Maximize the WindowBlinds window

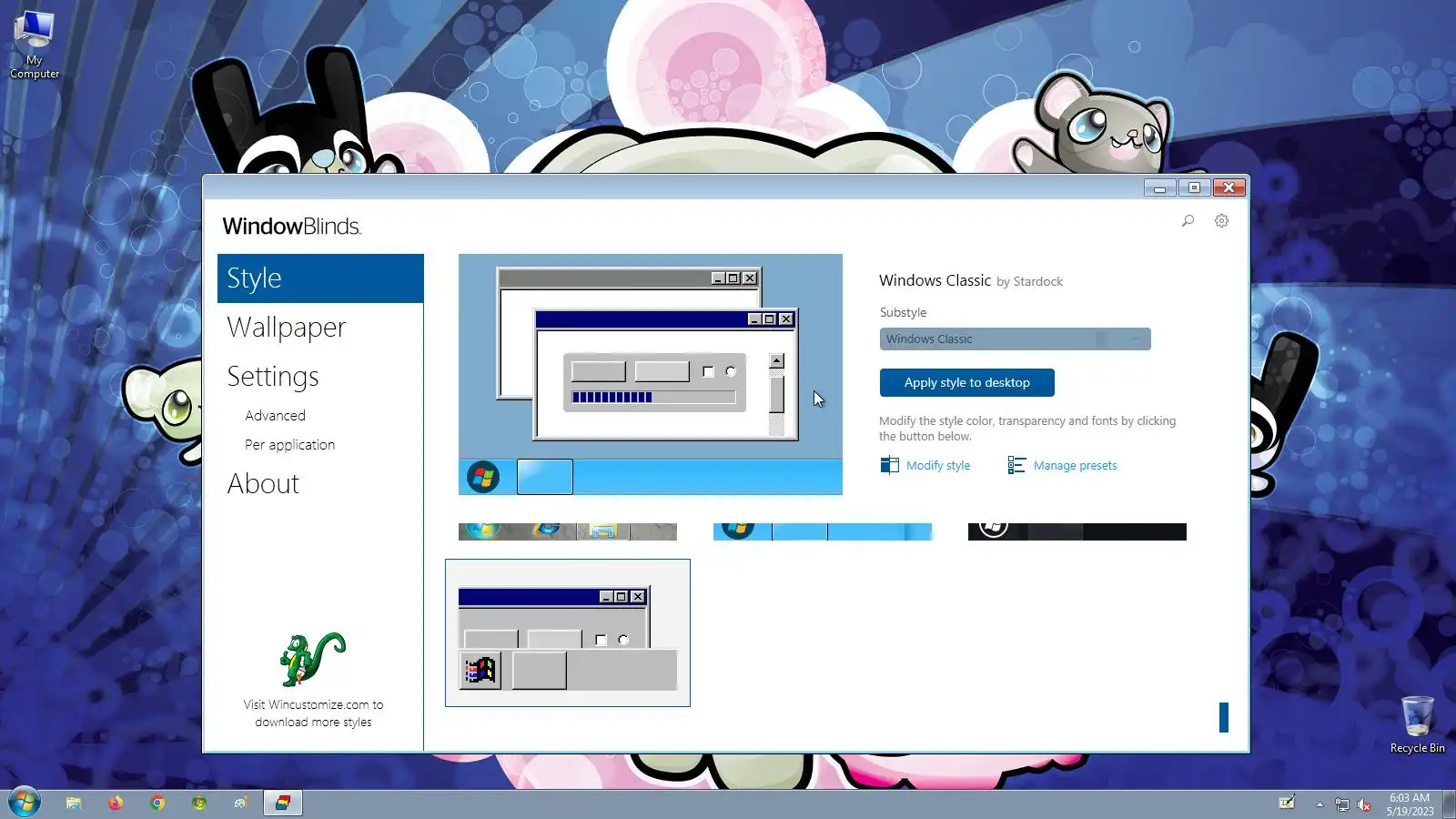pos(1194,187)
